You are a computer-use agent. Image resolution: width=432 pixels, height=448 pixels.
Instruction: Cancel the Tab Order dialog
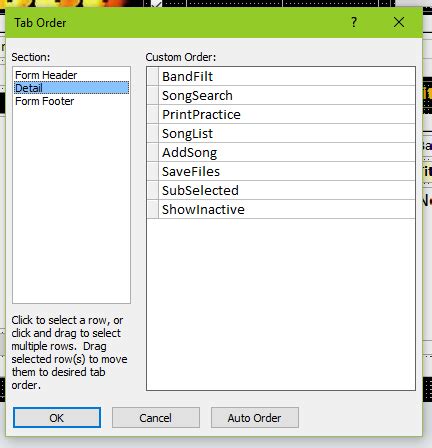(x=156, y=417)
